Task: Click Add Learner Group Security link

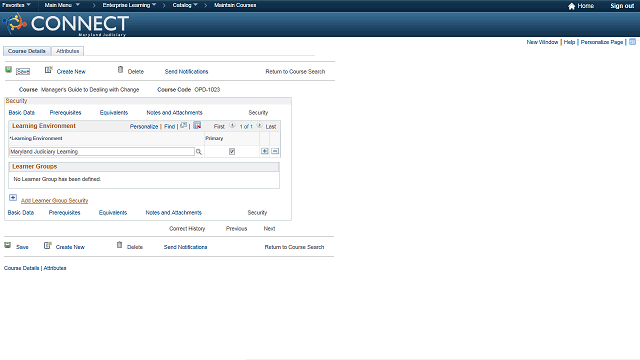Action: [x=54, y=200]
